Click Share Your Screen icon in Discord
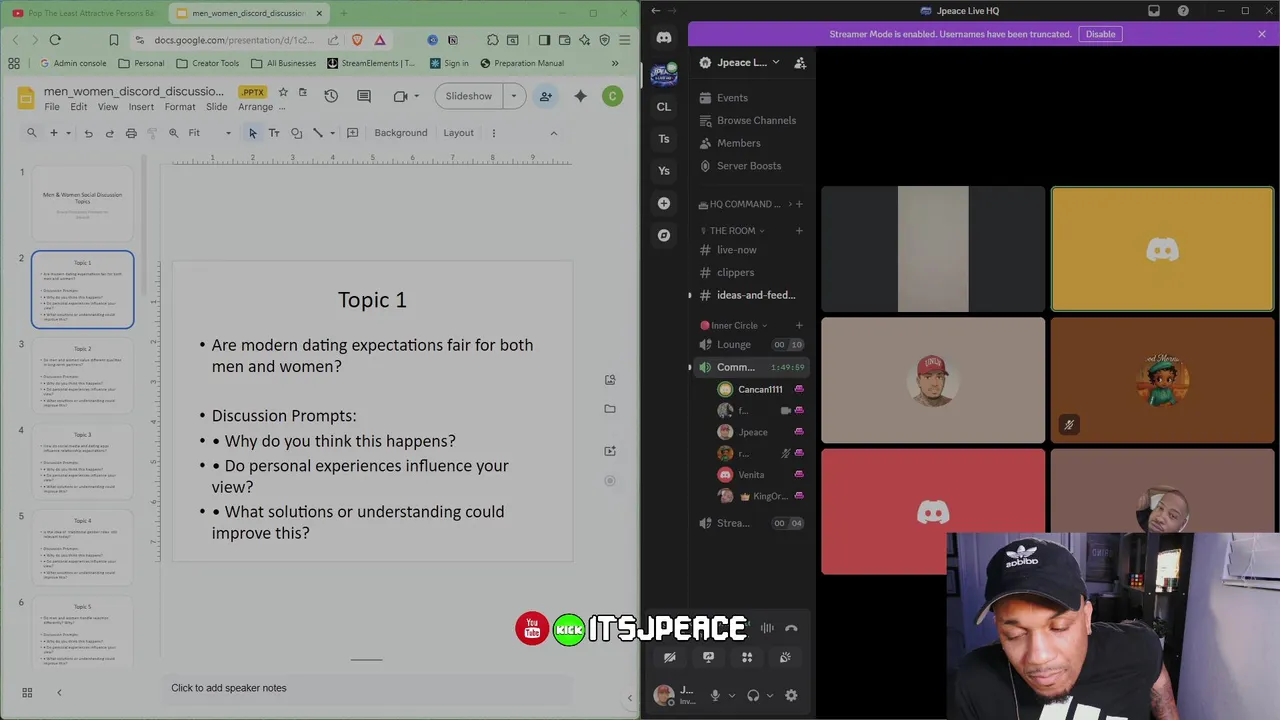The height and width of the screenshot is (720, 1280). 708,657
